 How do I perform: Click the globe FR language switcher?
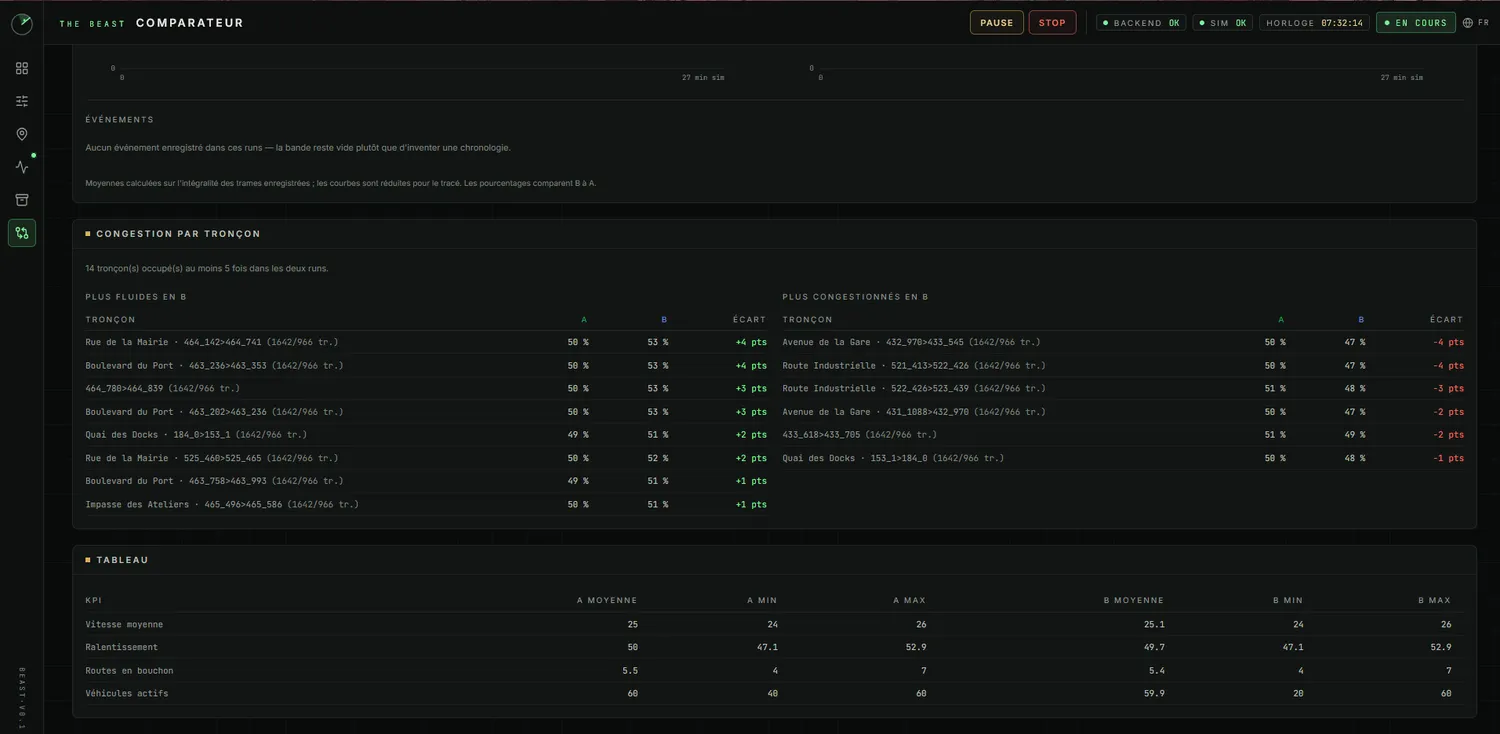point(1475,23)
